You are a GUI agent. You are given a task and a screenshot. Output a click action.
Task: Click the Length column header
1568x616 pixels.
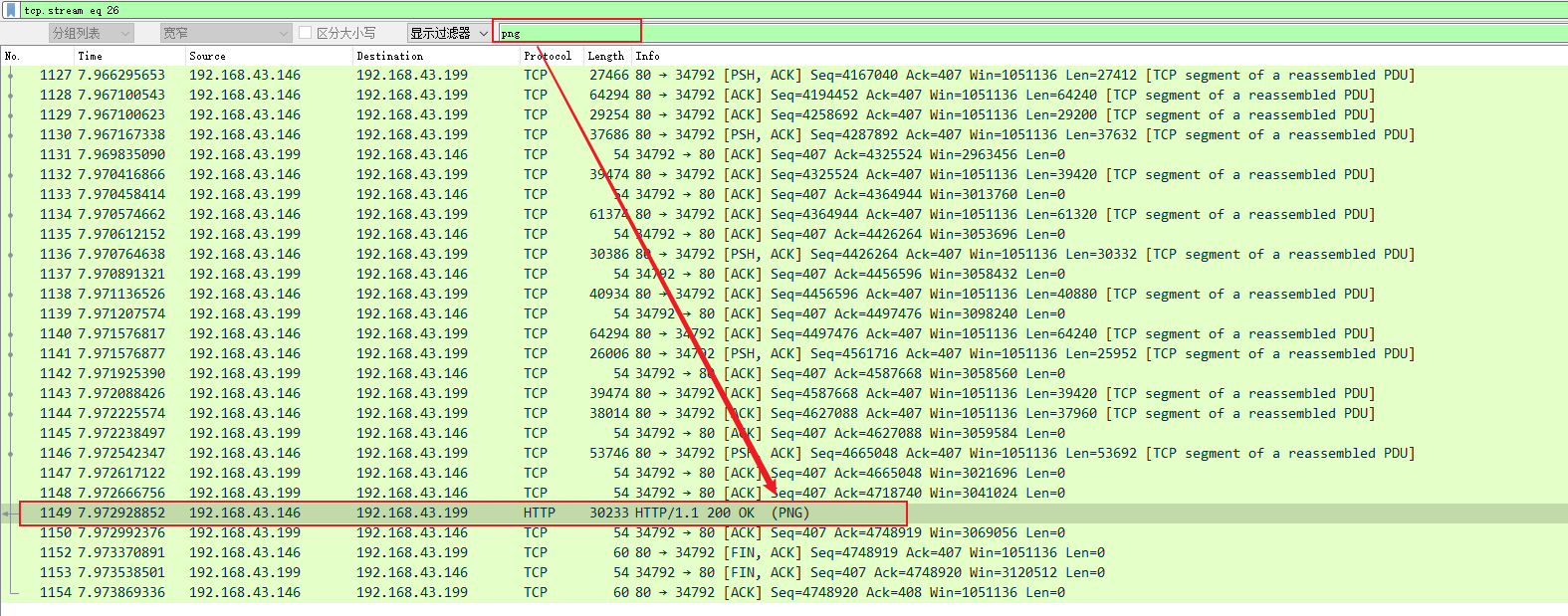pos(605,56)
